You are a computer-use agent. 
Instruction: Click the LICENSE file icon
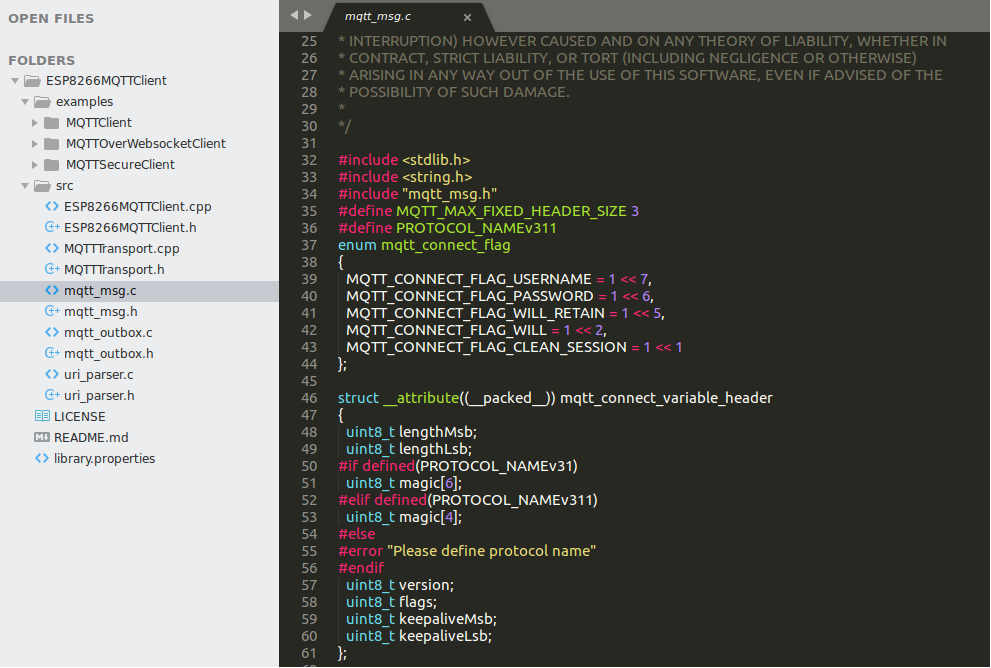pos(42,416)
